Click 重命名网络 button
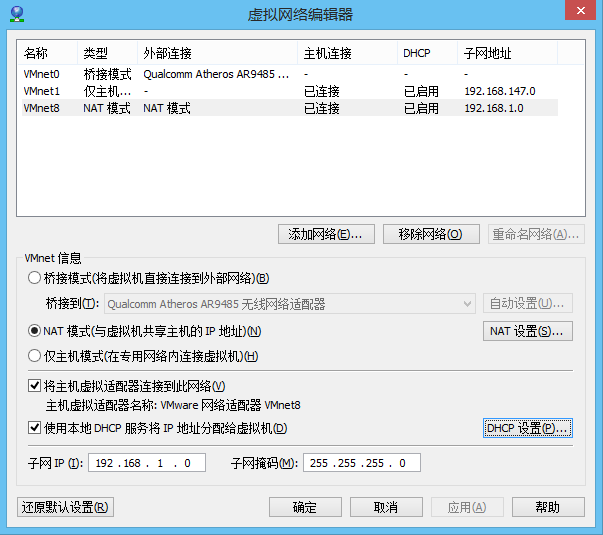The width and height of the screenshot is (603, 535). [x=536, y=234]
